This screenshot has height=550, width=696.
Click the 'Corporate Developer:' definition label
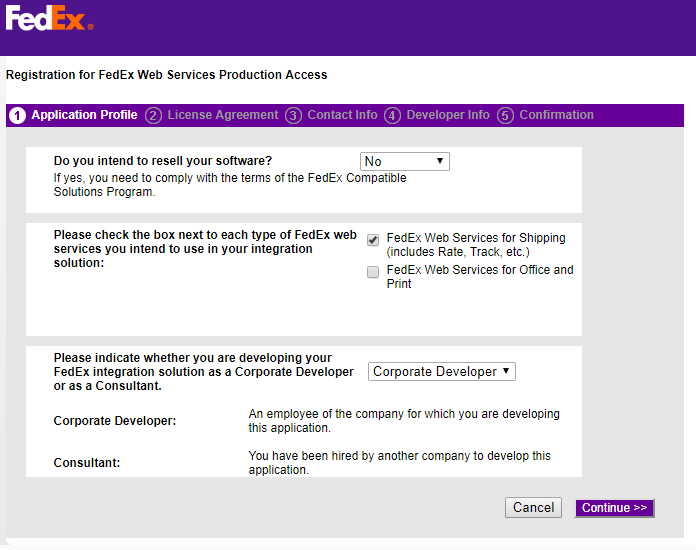tap(115, 421)
